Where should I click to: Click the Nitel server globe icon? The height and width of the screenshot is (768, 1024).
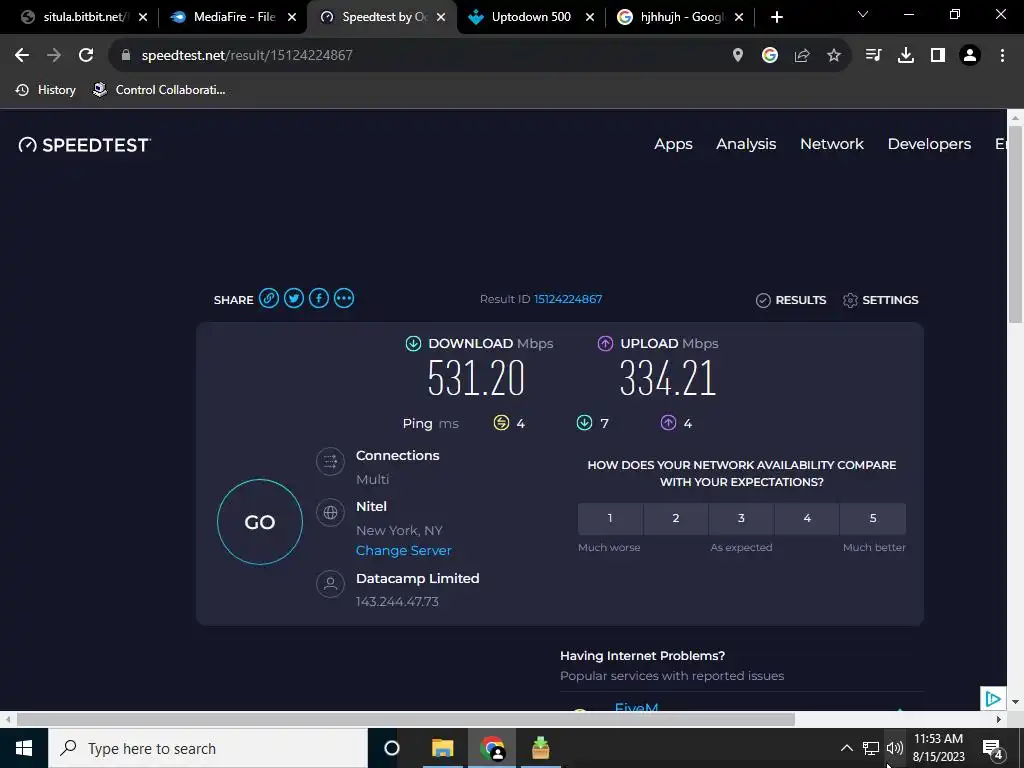(330, 513)
